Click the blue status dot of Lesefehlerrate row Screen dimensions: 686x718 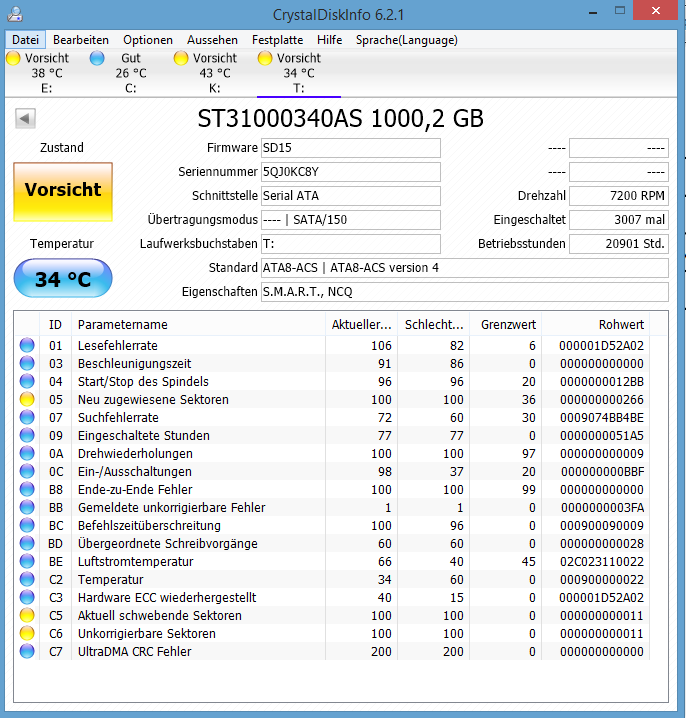coord(27,345)
